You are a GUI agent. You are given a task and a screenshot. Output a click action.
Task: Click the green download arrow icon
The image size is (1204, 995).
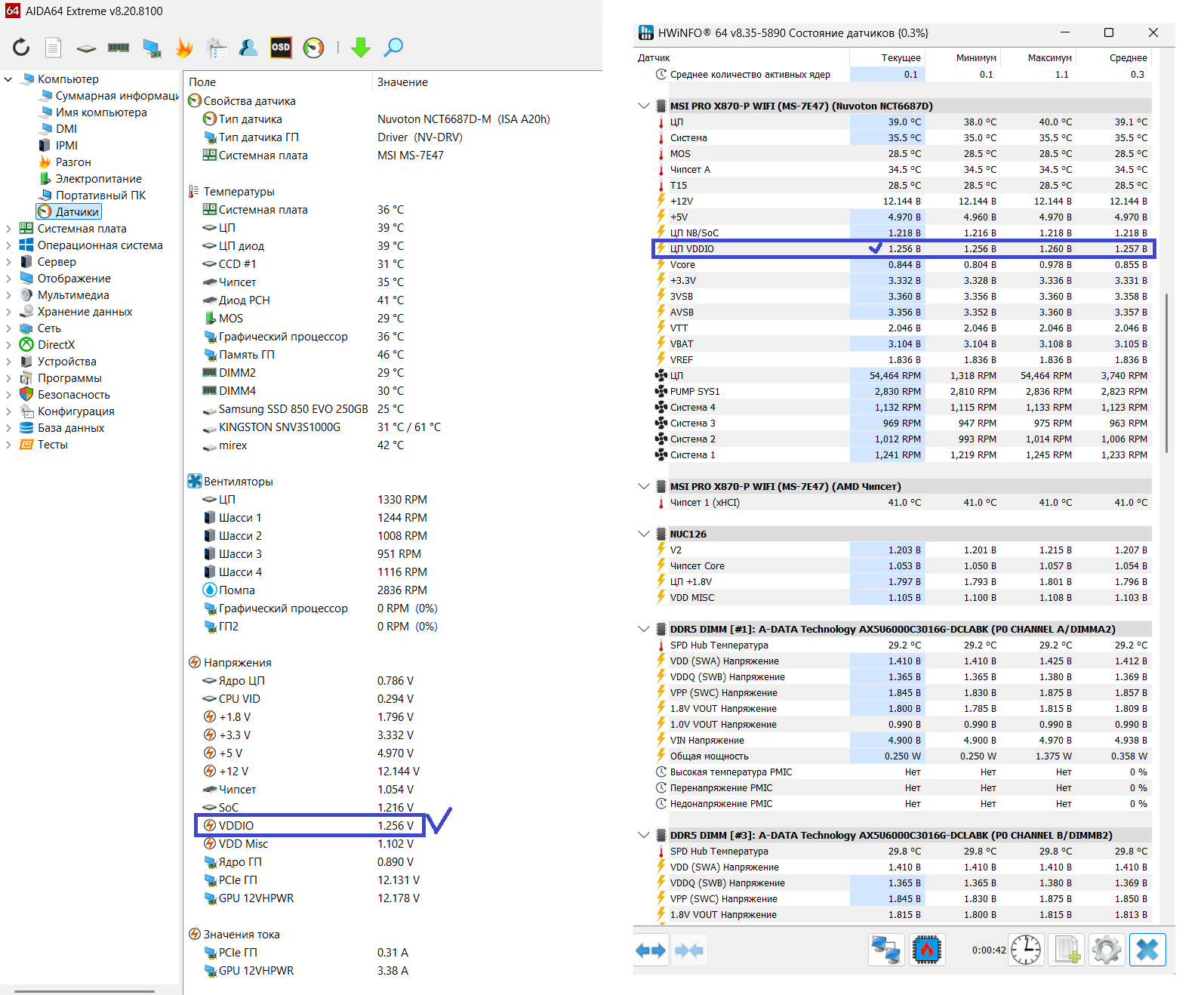[x=361, y=48]
